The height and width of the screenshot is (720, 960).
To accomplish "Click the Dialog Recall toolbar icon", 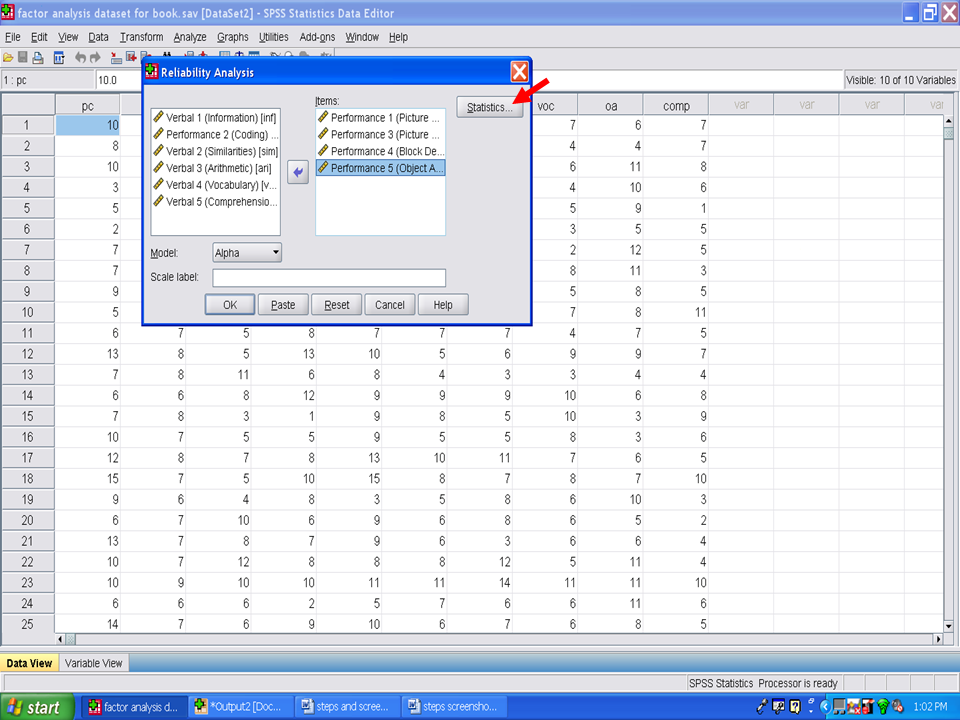I will point(59,58).
